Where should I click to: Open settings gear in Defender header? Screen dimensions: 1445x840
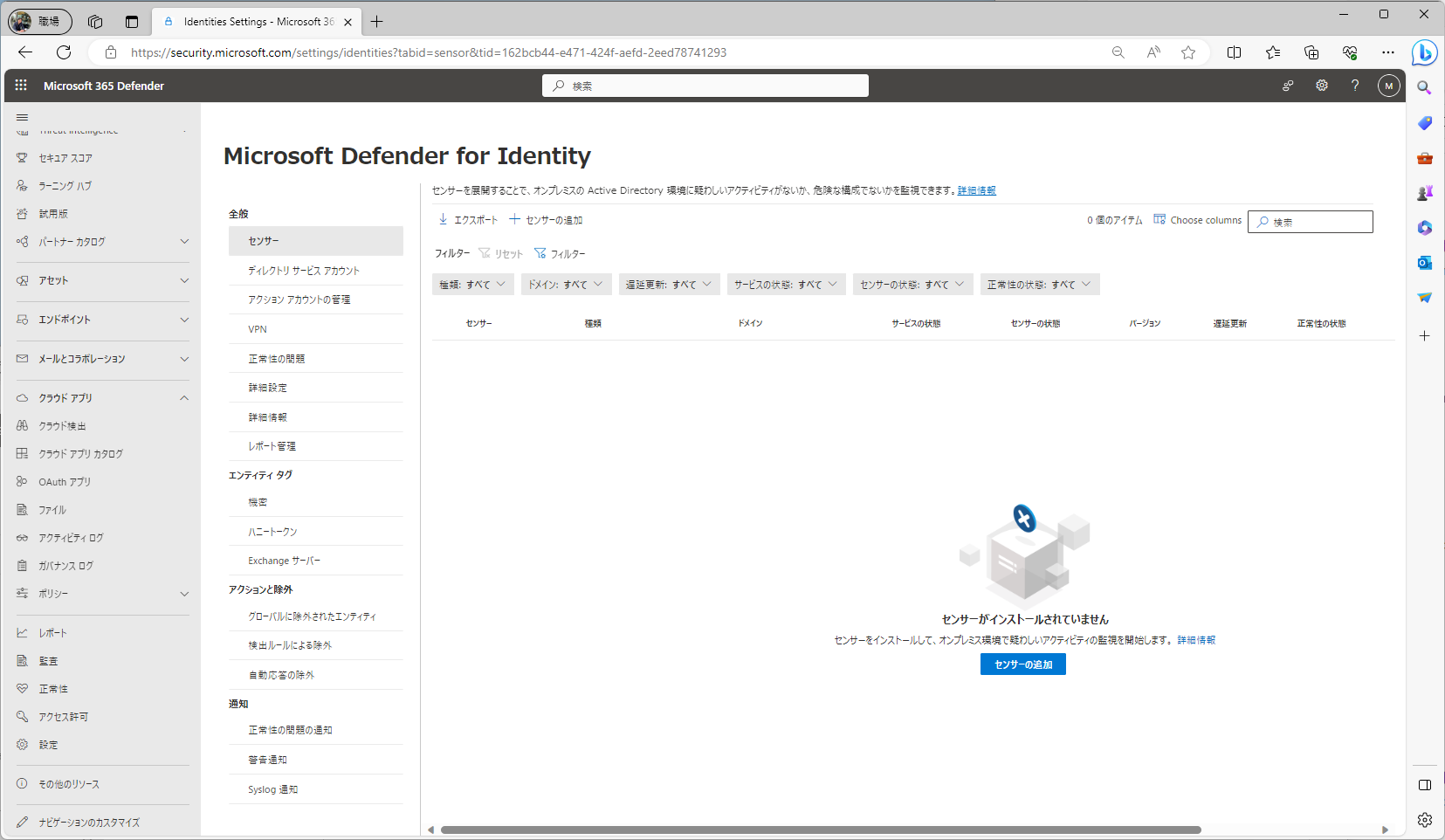[1322, 86]
